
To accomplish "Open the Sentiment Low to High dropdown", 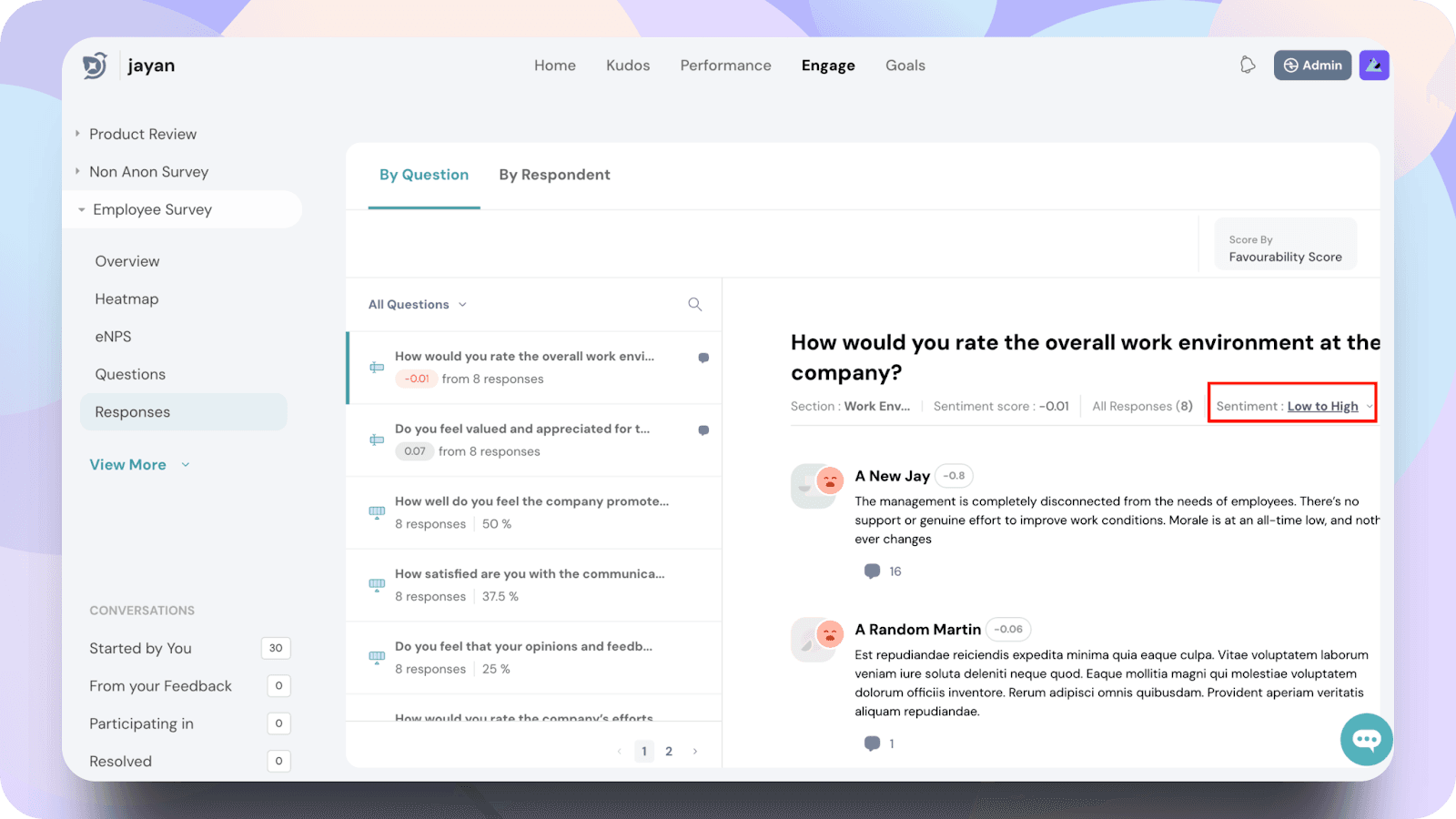I will pyautogui.click(x=1293, y=406).
